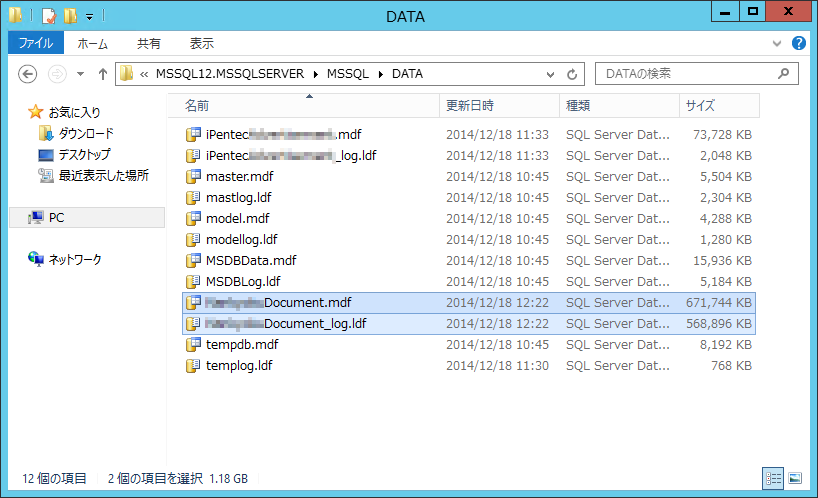
Task: Click the master.mdf file icon
Action: [194, 176]
